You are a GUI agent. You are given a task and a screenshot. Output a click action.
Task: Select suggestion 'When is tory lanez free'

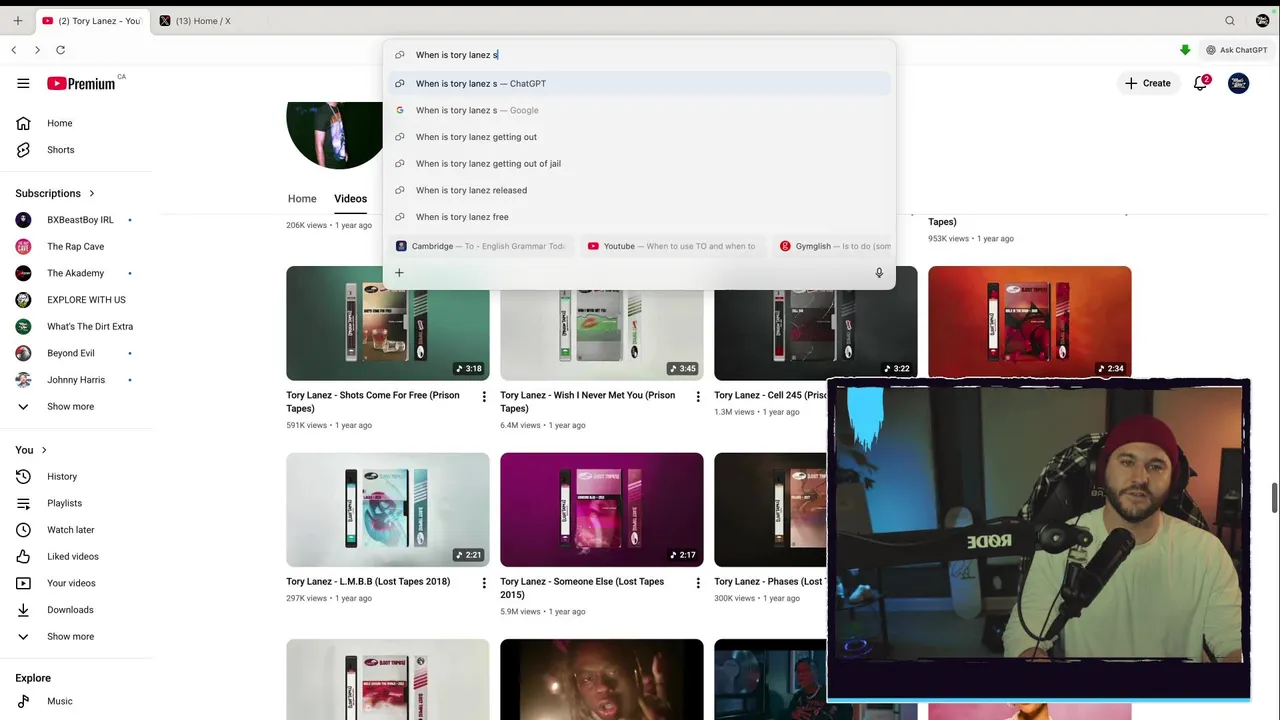tap(638, 217)
